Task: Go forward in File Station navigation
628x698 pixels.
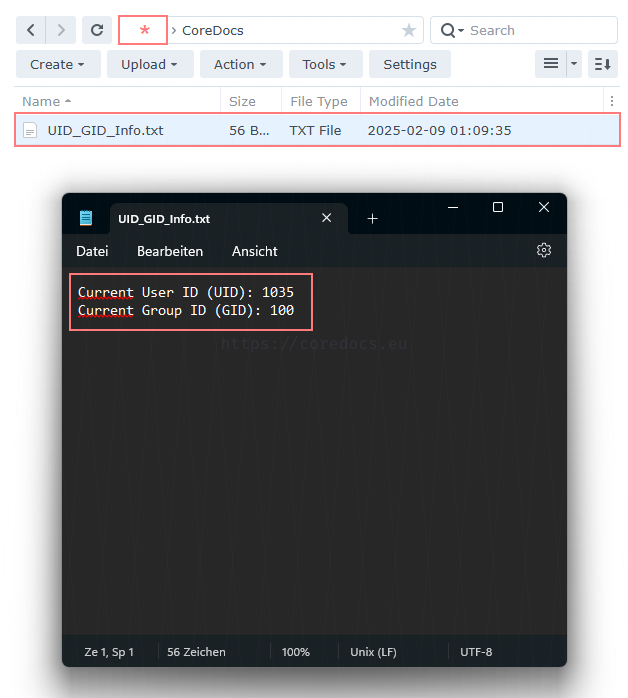Action: (61, 30)
